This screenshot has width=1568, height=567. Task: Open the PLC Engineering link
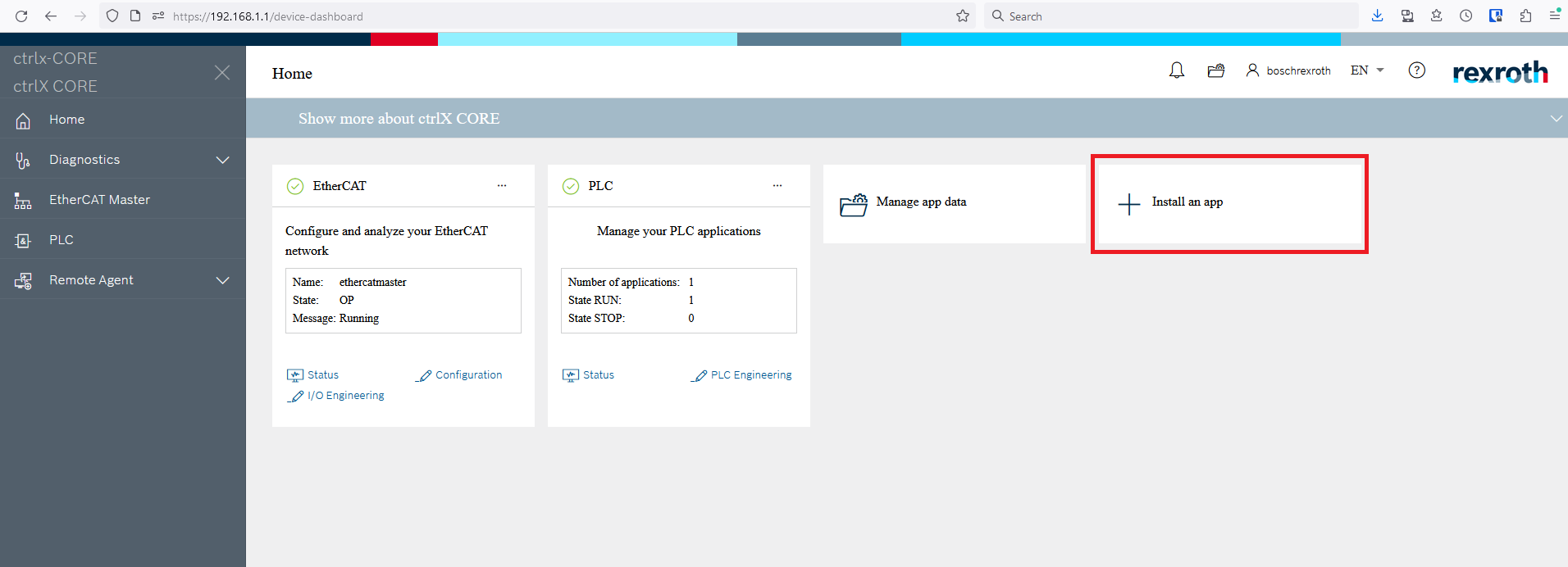click(750, 375)
